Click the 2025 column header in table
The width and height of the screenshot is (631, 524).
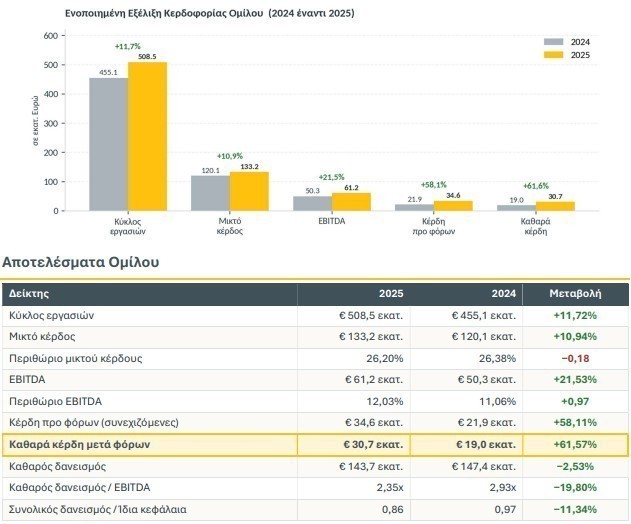(391, 295)
